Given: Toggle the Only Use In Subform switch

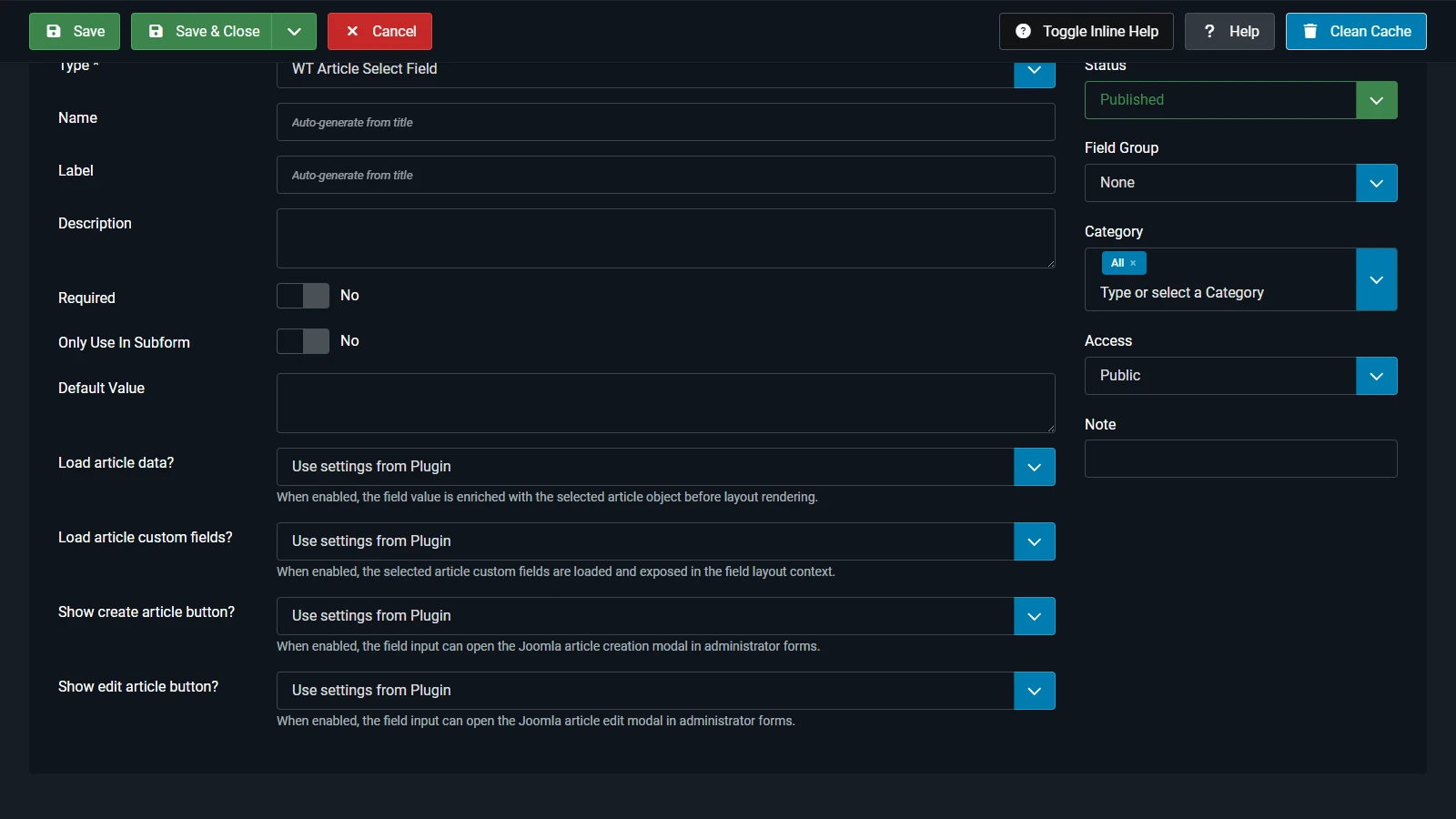Looking at the screenshot, I should (x=303, y=341).
